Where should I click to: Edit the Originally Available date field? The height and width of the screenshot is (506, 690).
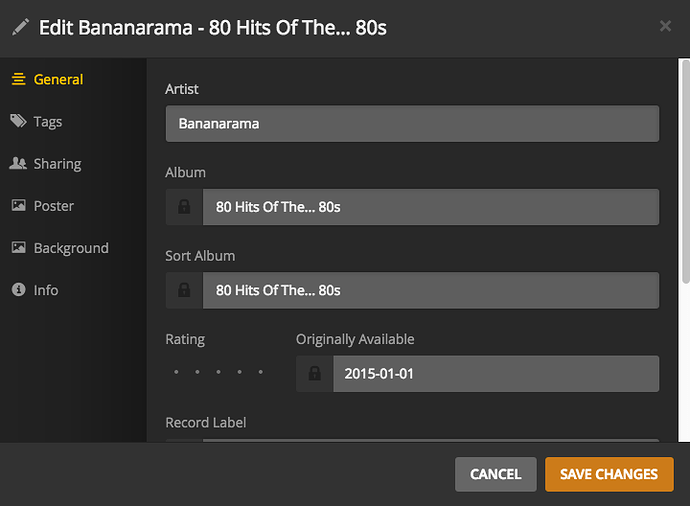point(495,374)
